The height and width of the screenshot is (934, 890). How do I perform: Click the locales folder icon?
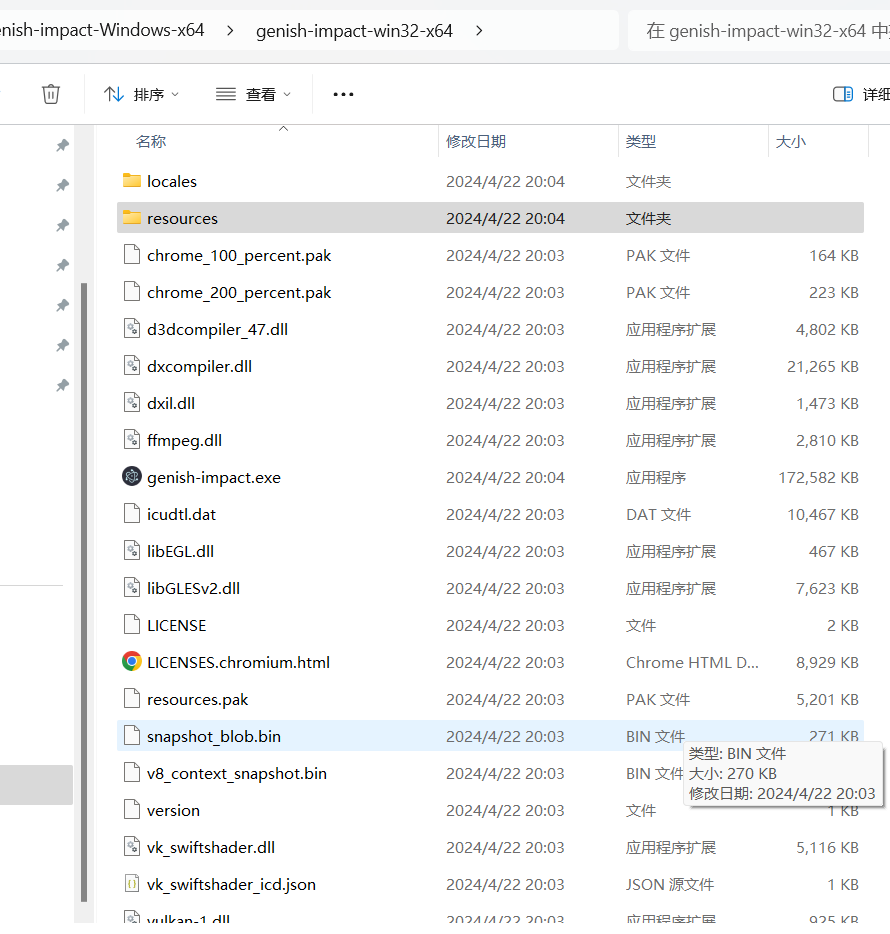coord(131,181)
